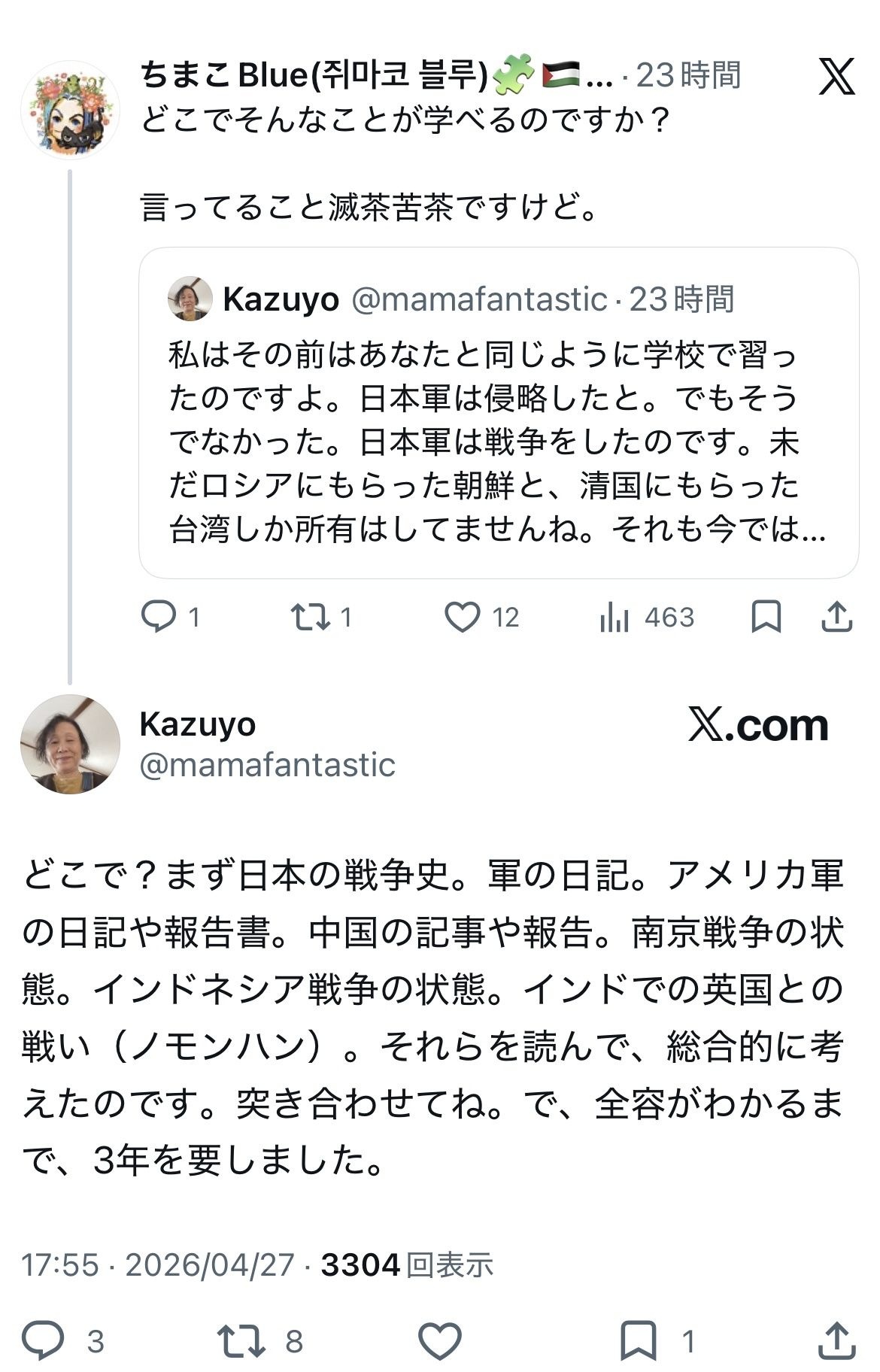
Task: Reply to Kazuyo's main post
Action: (43, 1340)
